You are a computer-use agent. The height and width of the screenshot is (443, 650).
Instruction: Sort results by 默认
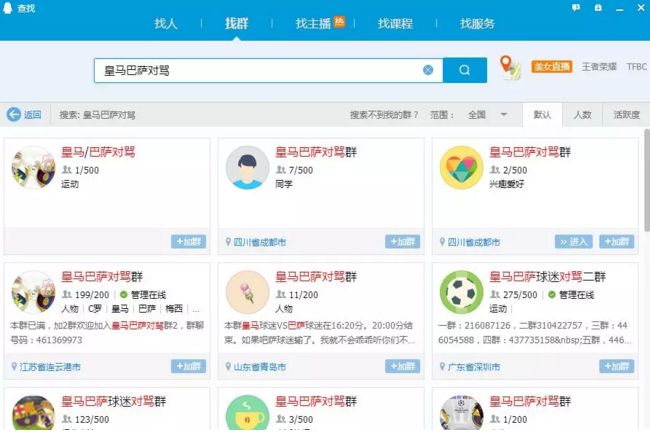pyautogui.click(x=542, y=115)
